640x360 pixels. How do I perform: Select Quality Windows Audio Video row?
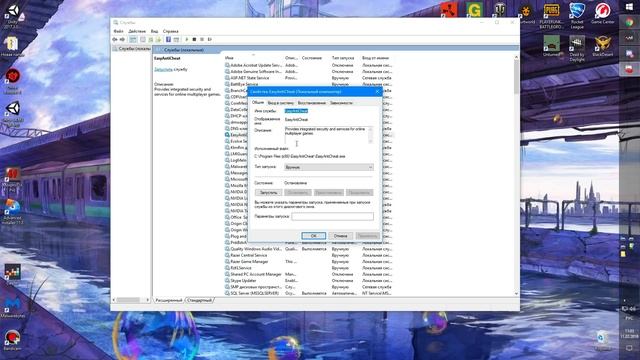tap(308, 249)
